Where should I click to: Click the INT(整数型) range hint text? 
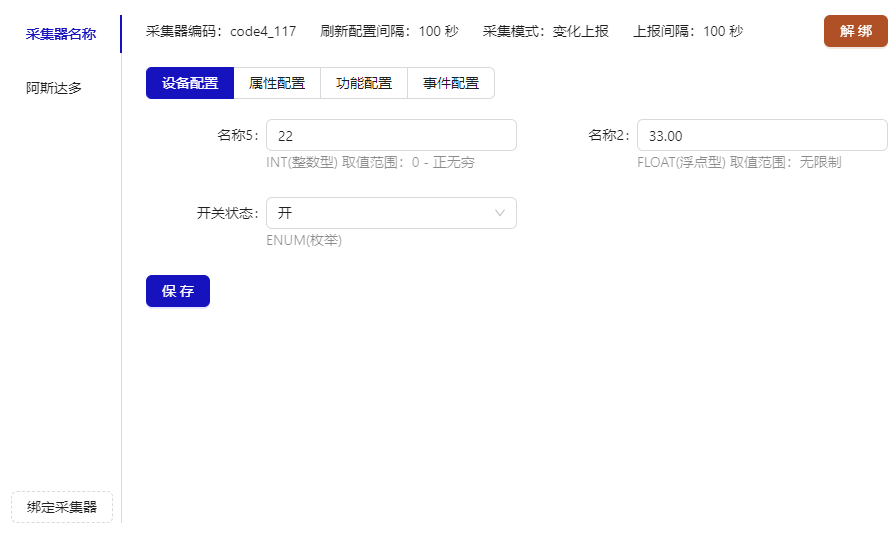[370, 162]
